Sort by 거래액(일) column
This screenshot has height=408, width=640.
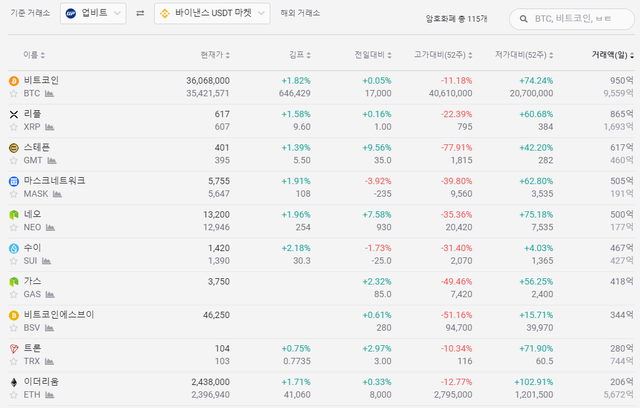613,55
